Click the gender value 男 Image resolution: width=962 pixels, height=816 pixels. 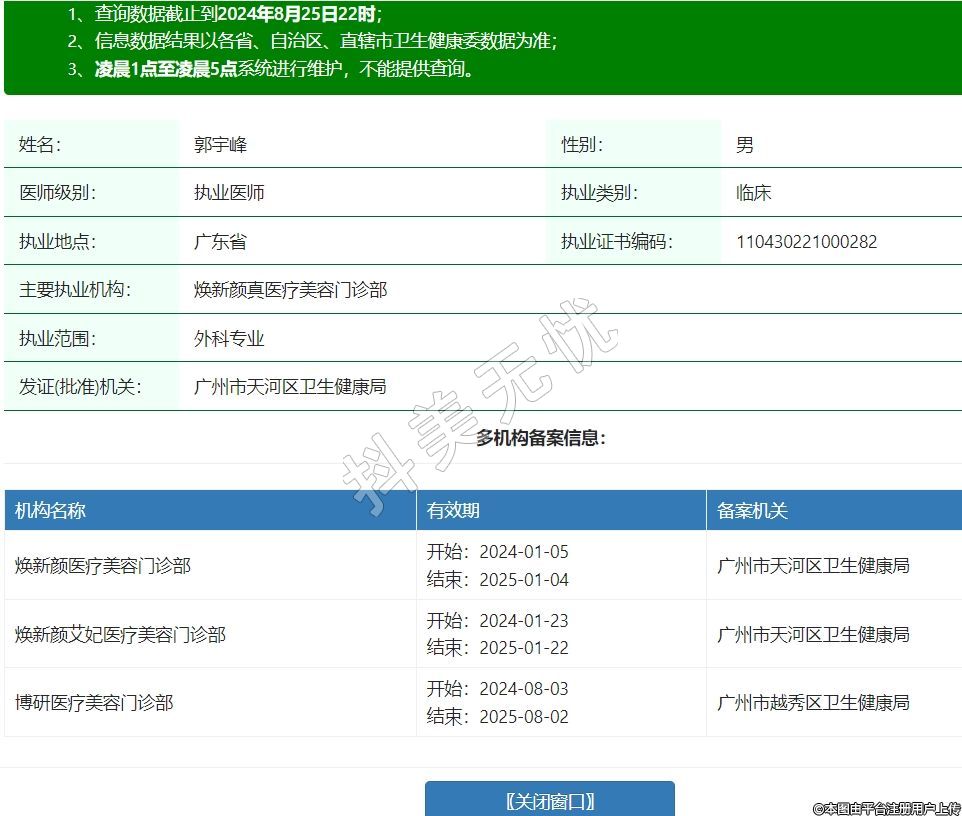click(x=744, y=145)
